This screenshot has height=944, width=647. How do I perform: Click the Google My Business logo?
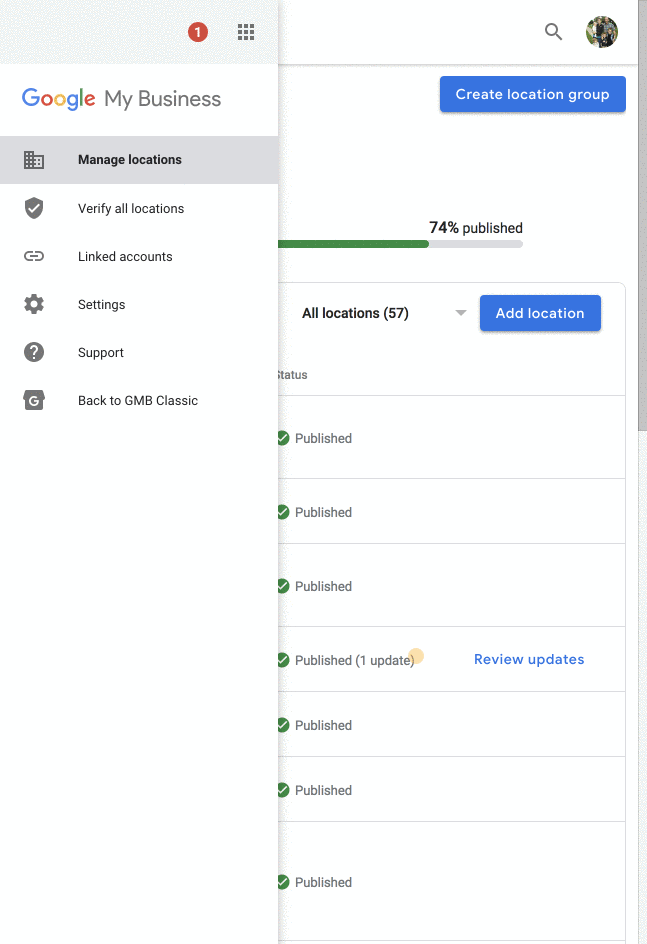click(x=122, y=99)
